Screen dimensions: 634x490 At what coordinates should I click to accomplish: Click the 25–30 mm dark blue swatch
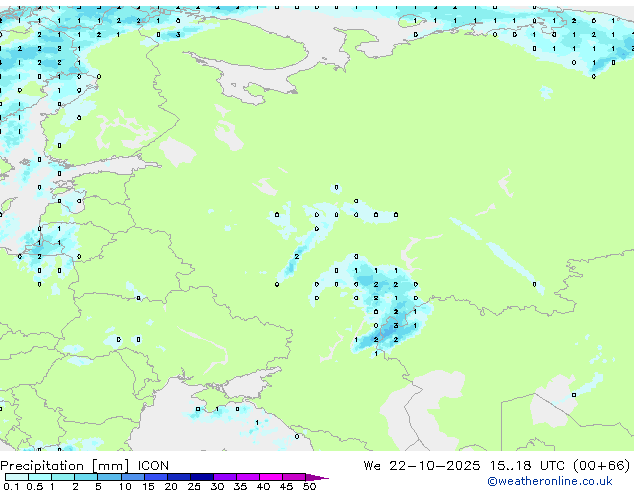click(202, 477)
